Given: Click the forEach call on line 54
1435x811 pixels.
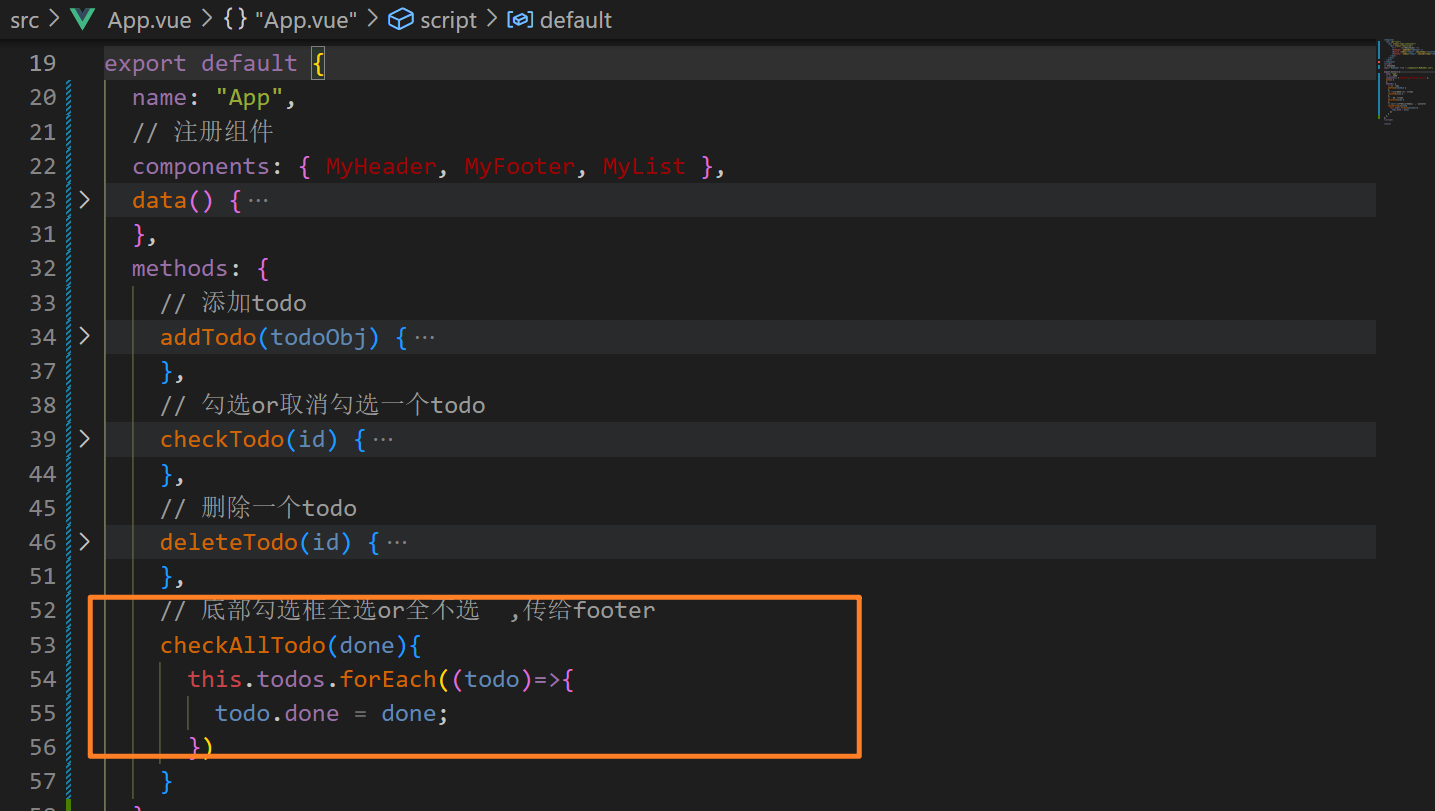Looking at the screenshot, I should [388, 679].
